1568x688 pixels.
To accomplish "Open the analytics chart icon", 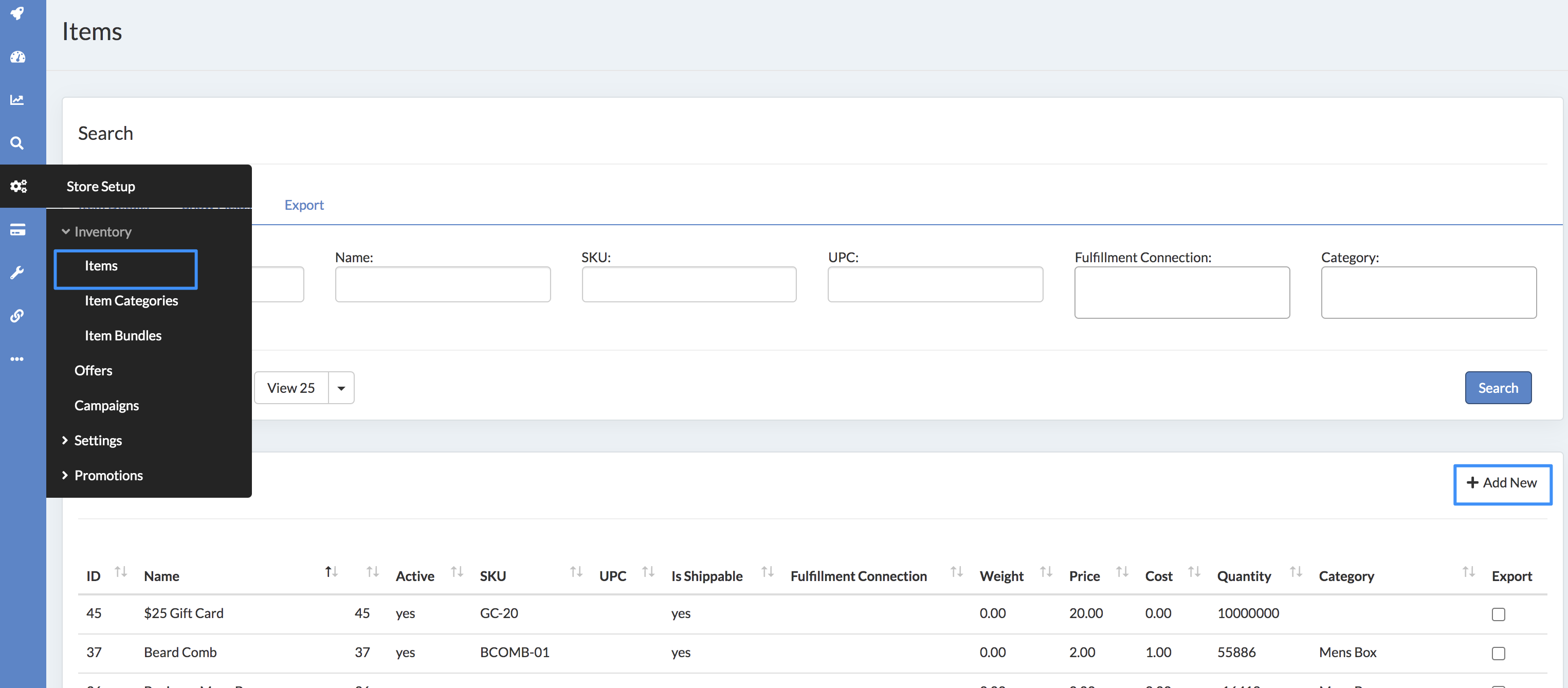I will pos(17,100).
